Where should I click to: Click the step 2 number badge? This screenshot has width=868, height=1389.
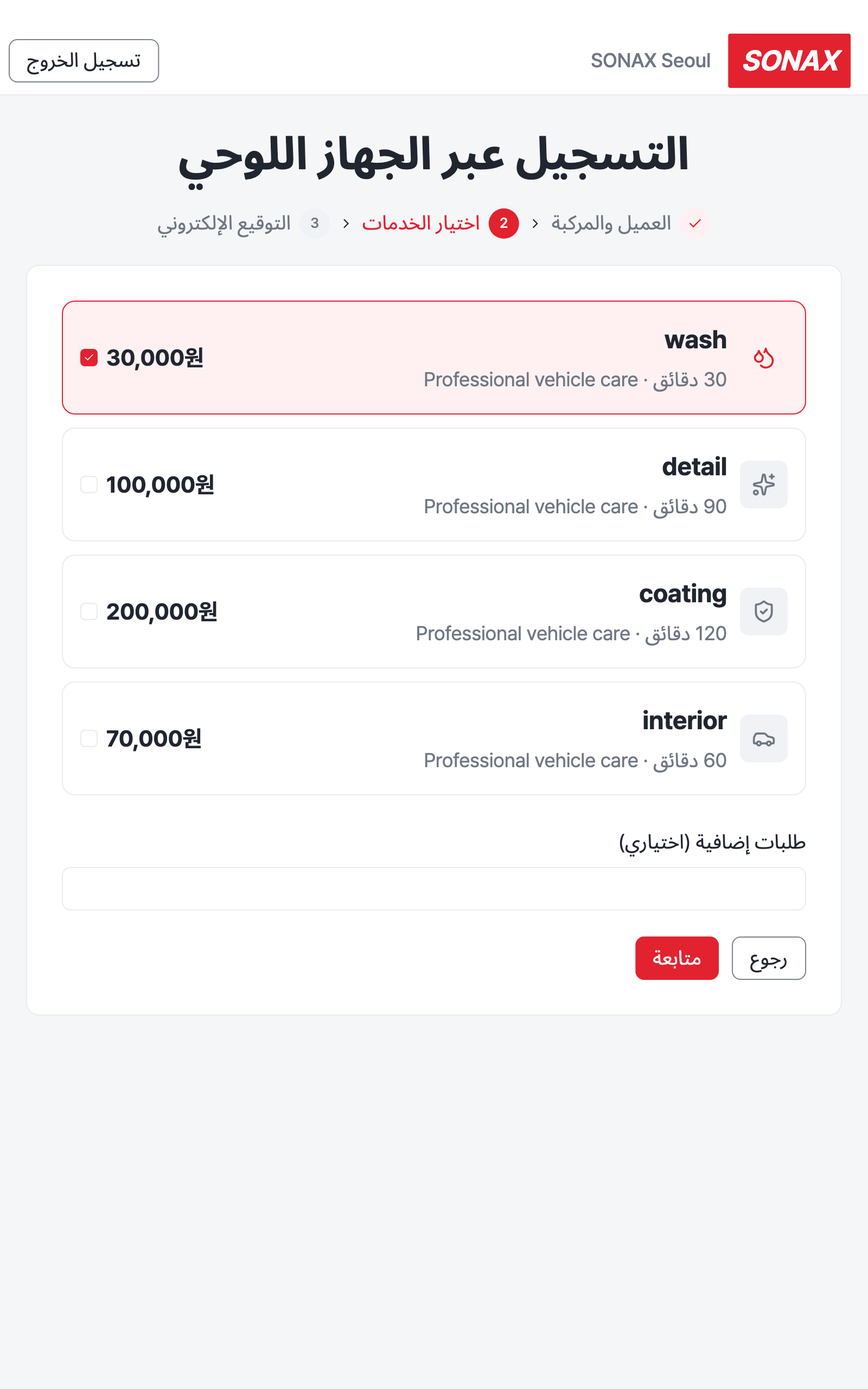[x=503, y=224]
